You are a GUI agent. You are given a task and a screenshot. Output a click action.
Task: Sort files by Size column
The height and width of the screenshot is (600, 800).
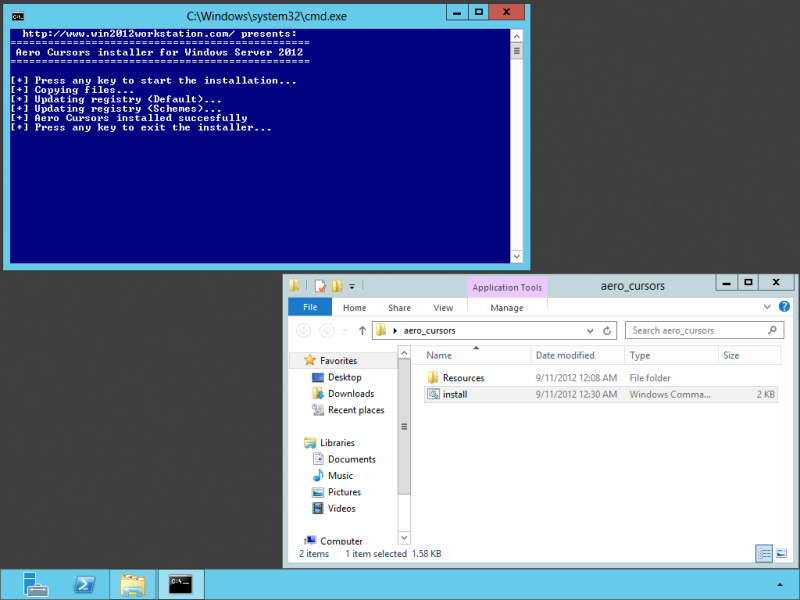click(x=749, y=356)
